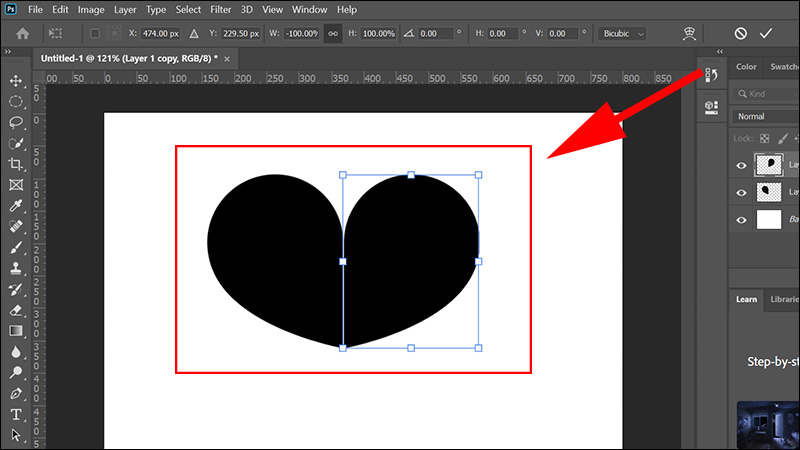The height and width of the screenshot is (450, 800).
Task: Select the Move tool
Action: [16, 80]
